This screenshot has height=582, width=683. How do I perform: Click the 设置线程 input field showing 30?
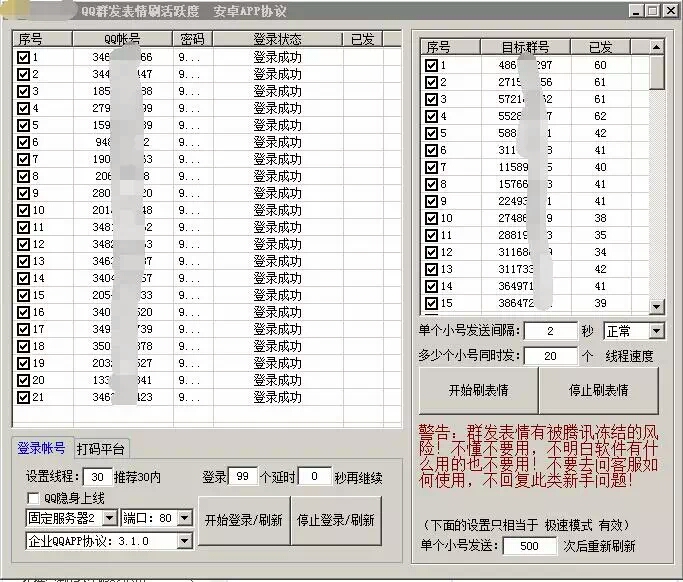tap(97, 477)
